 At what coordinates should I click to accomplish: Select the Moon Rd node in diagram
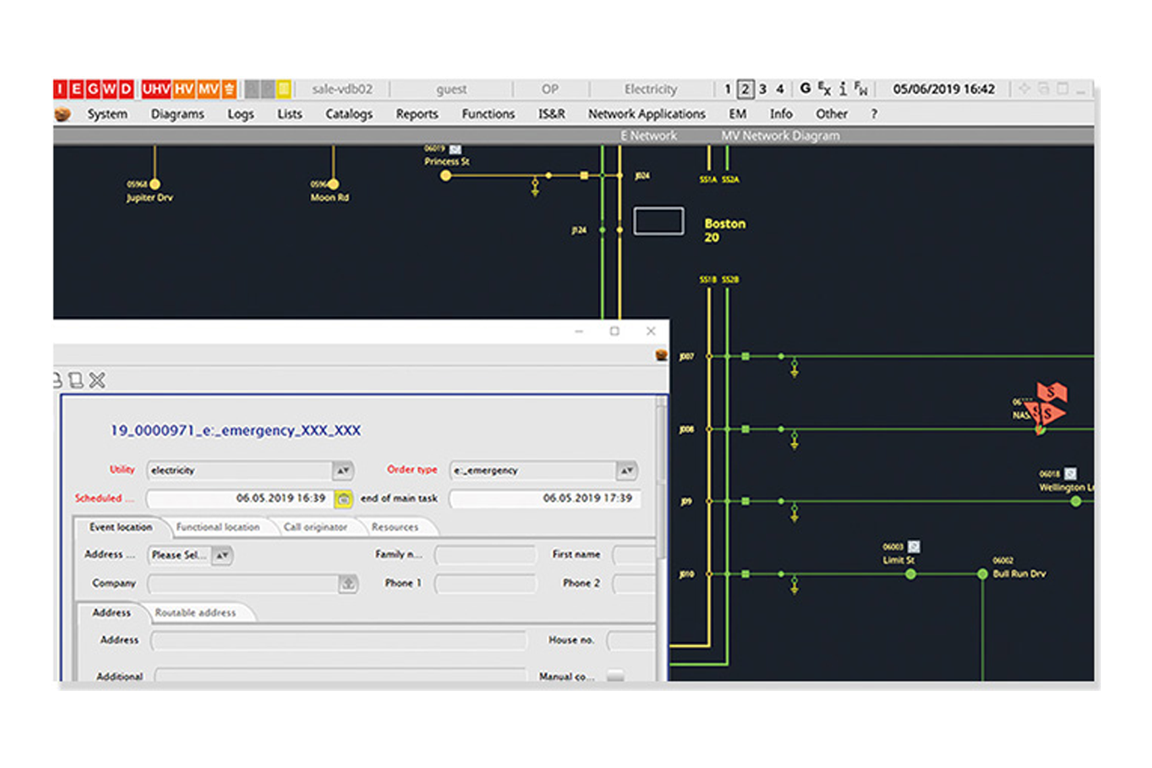pos(334,184)
